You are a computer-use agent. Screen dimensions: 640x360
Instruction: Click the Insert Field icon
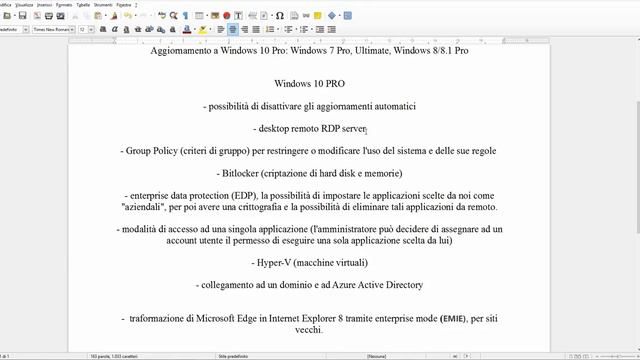tap(264, 16)
